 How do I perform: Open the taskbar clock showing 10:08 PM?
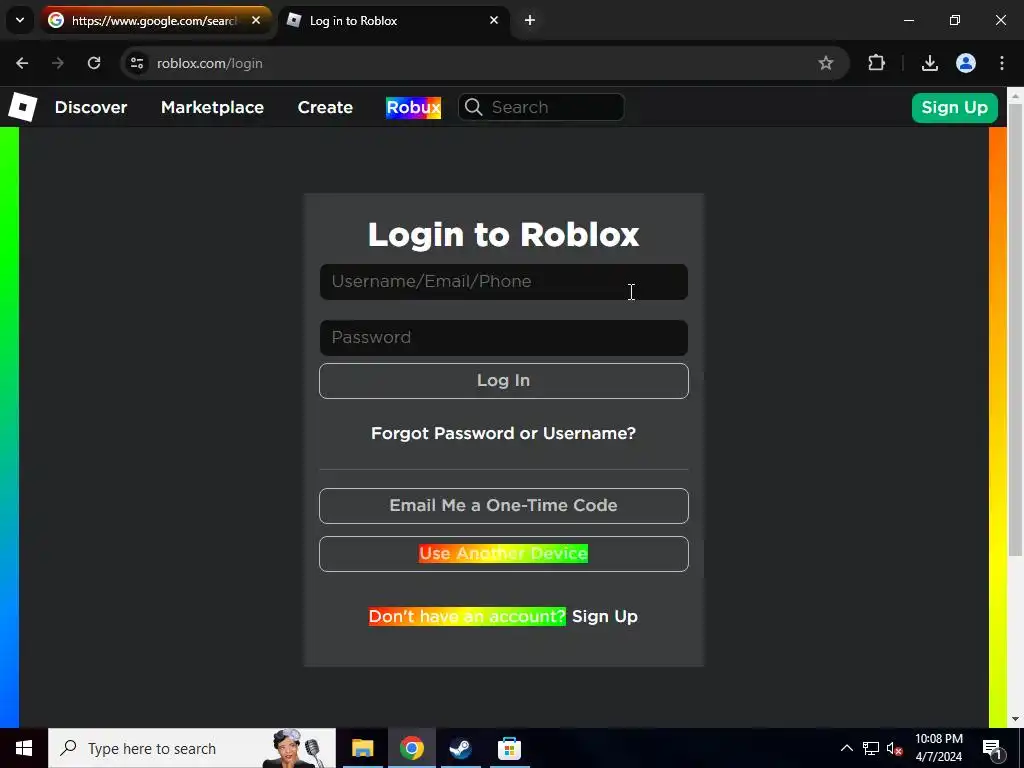point(938,748)
